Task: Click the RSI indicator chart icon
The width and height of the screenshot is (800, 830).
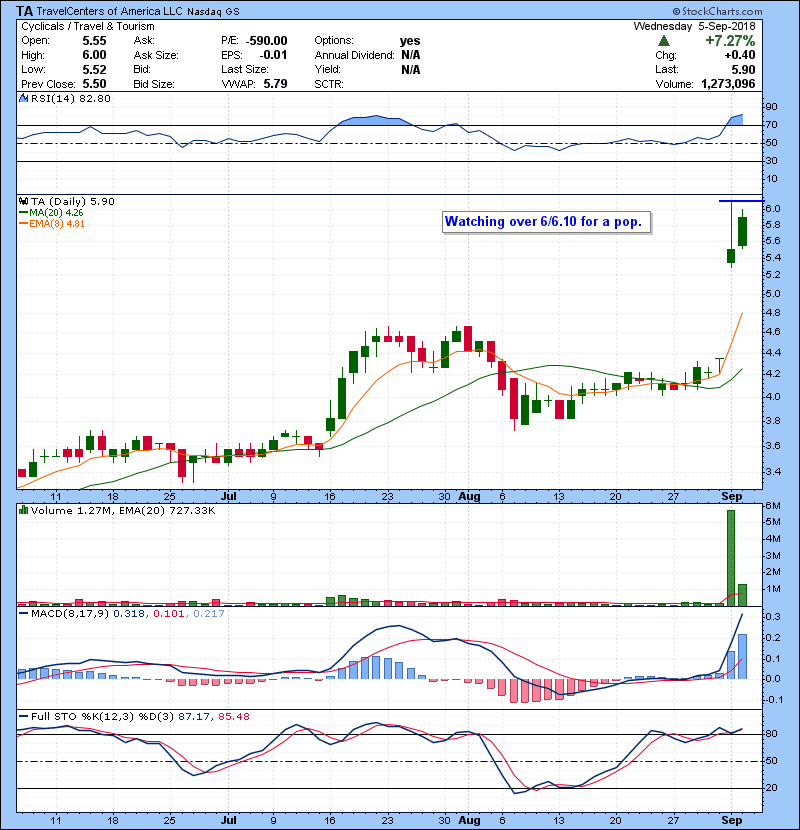Action: pyautogui.click(x=23, y=98)
